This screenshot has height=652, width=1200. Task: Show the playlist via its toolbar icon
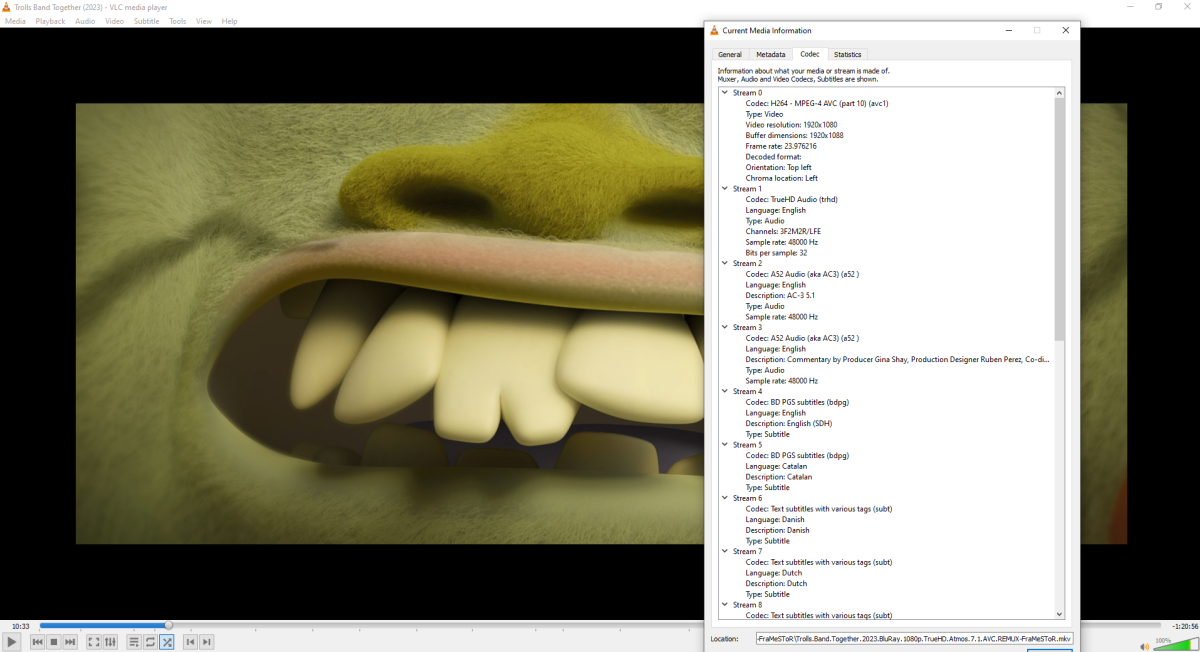(x=133, y=641)
